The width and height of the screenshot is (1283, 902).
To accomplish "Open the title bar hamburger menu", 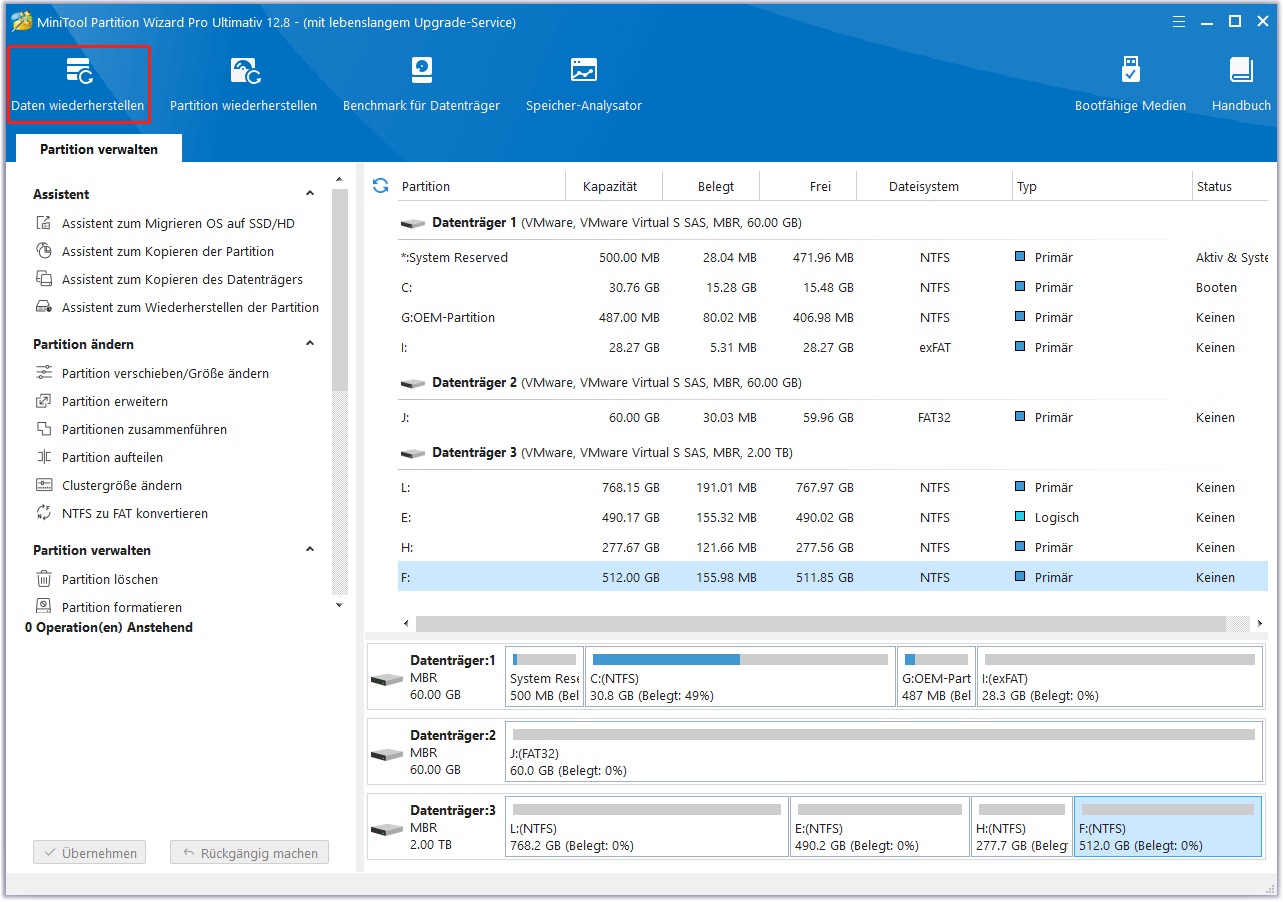I will (1181, 21).
